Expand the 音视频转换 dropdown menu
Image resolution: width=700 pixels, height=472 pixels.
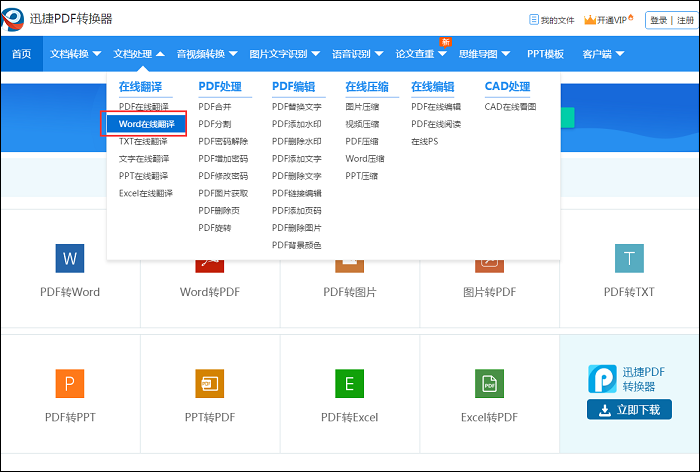click(207, 54)
